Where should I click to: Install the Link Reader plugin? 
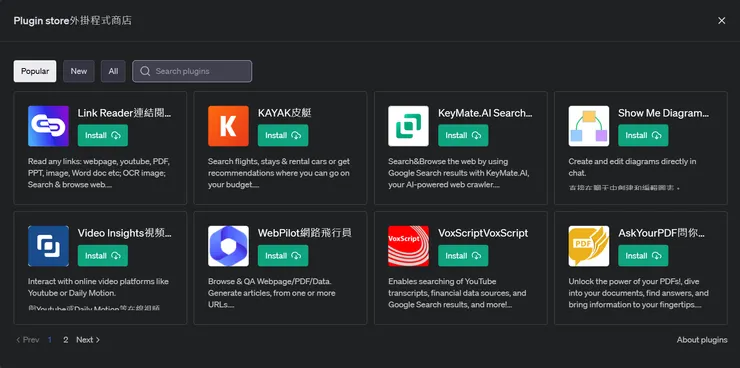click(102, 135)
